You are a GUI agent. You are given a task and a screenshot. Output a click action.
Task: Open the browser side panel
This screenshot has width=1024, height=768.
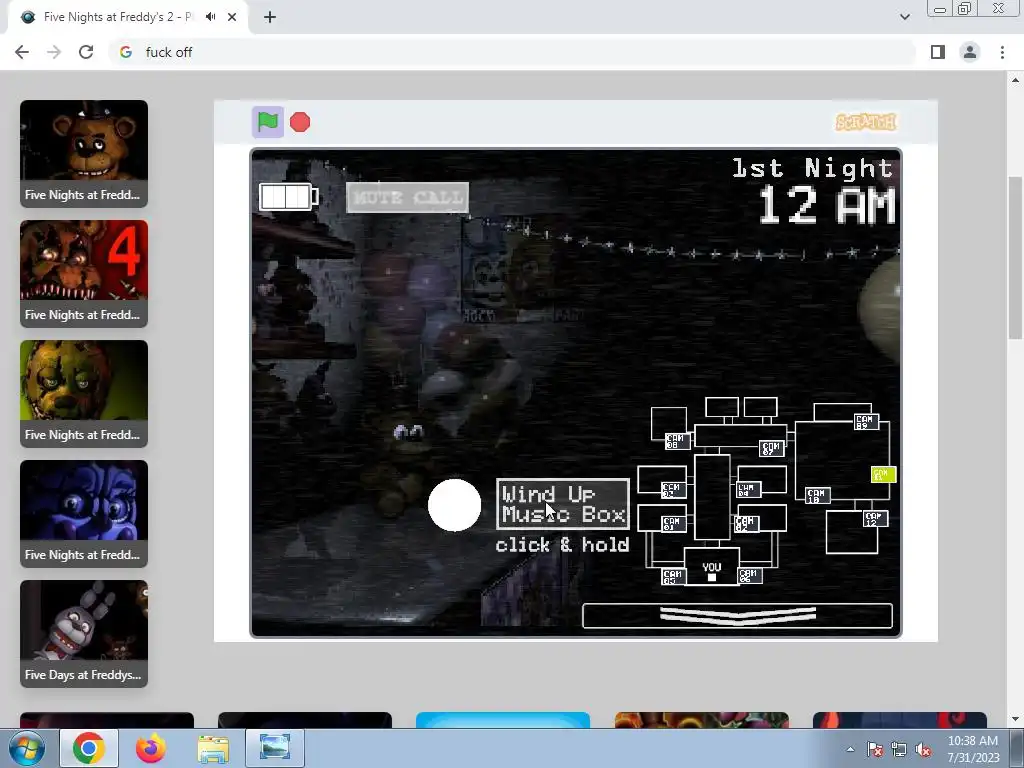[938, 52]
